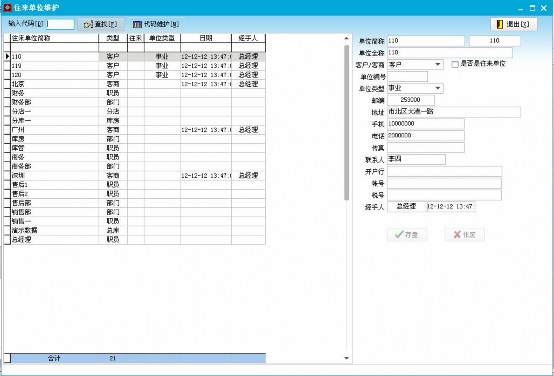Click the 手机 field showing 10000000
The width and height of the screenshot is (554, 376).
426,124
